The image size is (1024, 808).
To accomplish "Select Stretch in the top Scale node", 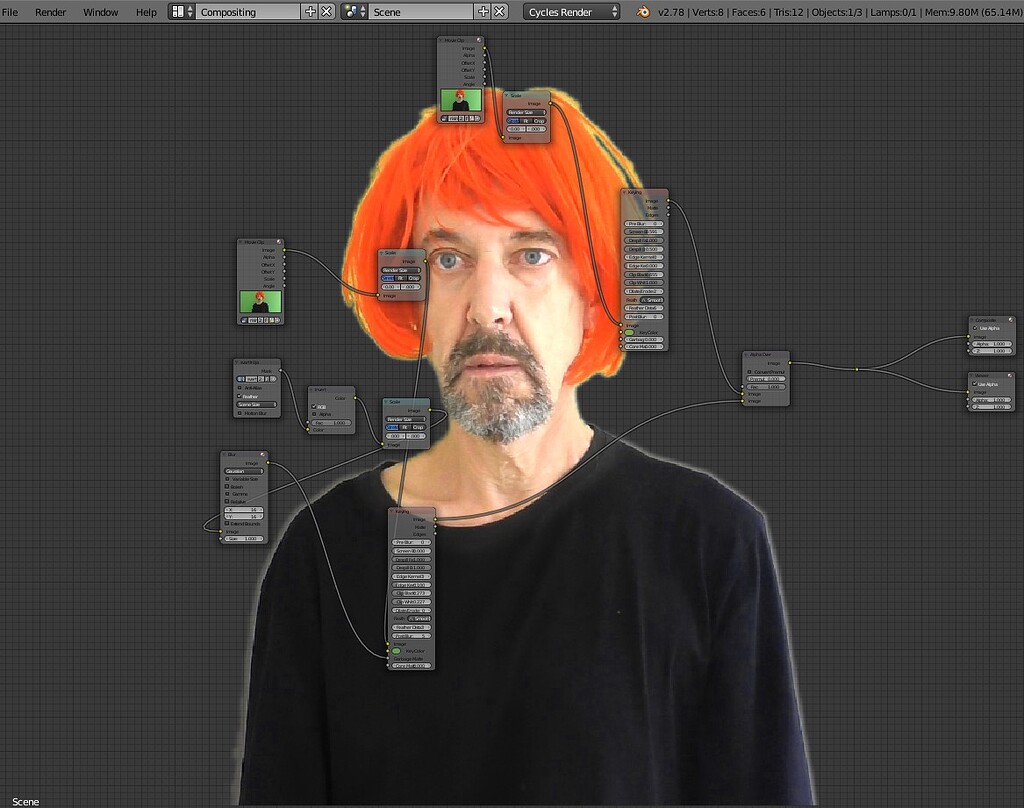I will click(x=513, y=121).
